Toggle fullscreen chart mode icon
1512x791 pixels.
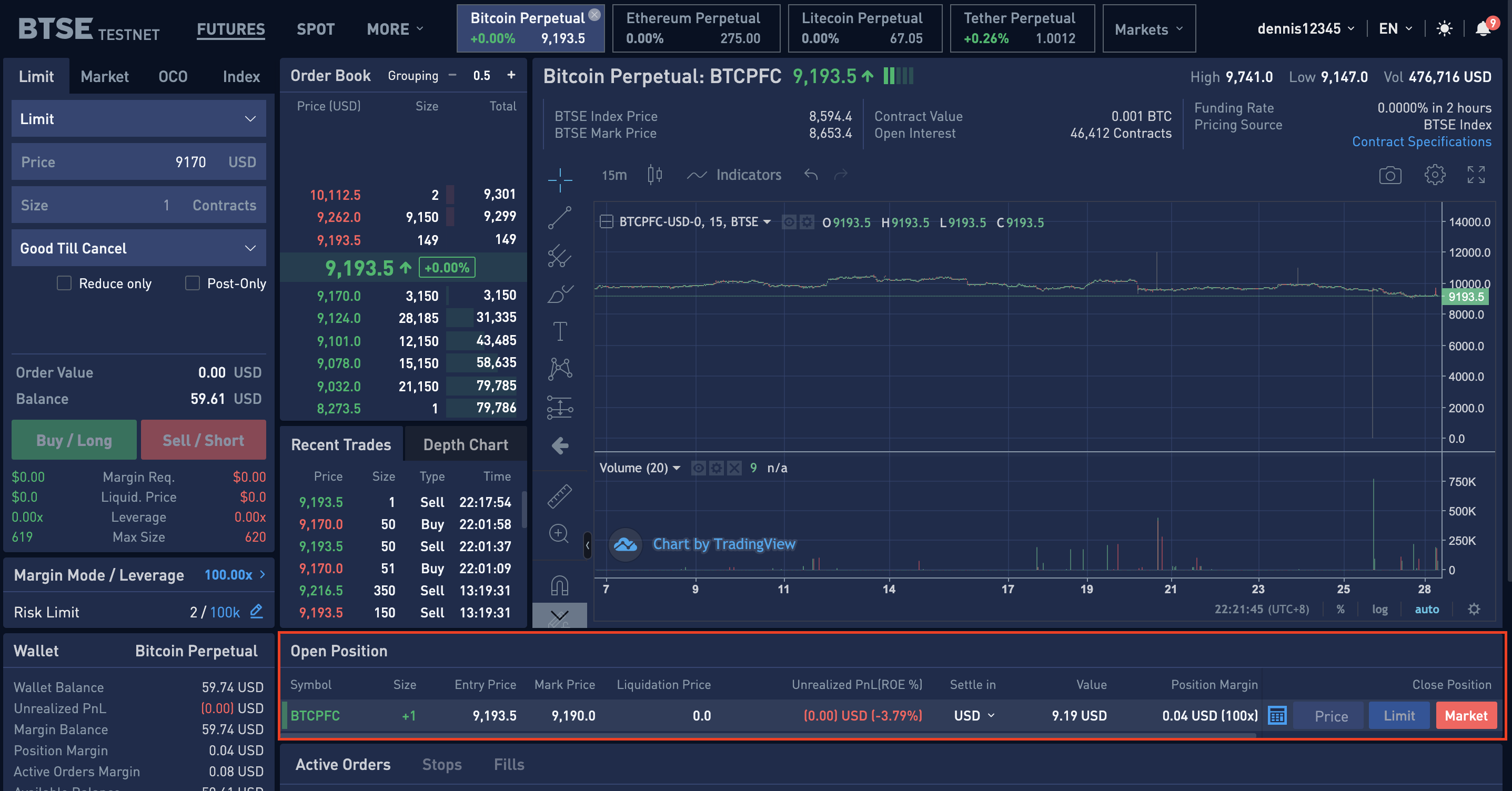[1476, 175]
